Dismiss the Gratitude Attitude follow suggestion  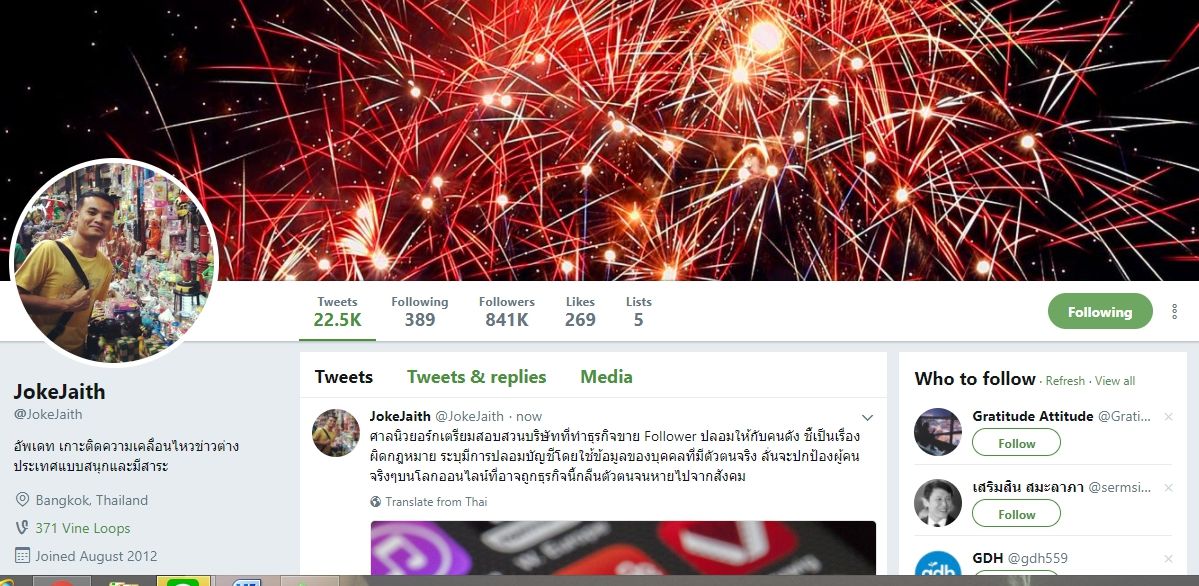pyautogui.click(x=1168, y=417)
